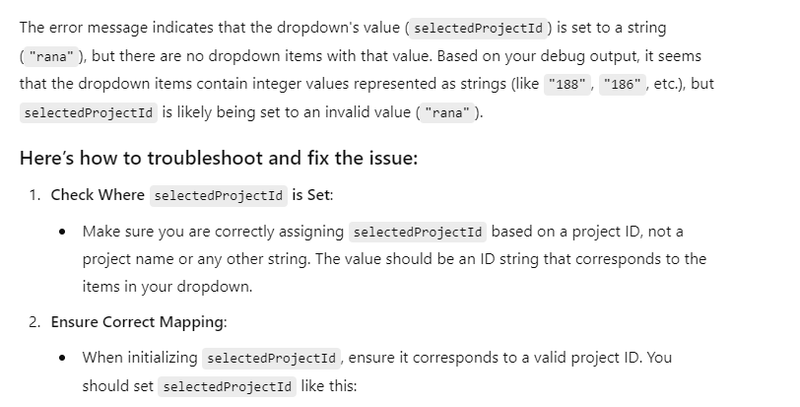Select selectedProjectId code before "is likely being set"
This screenshot has height=407, width=800.
[88, 112]
